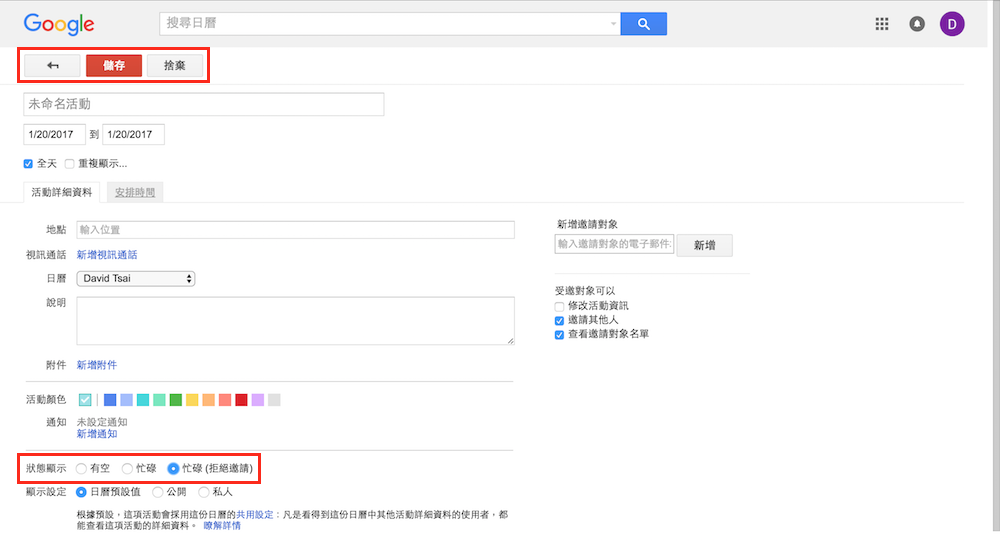Click the back arrow button
The height and width of the screenshot is (550, 1000).
coord(52,66)
